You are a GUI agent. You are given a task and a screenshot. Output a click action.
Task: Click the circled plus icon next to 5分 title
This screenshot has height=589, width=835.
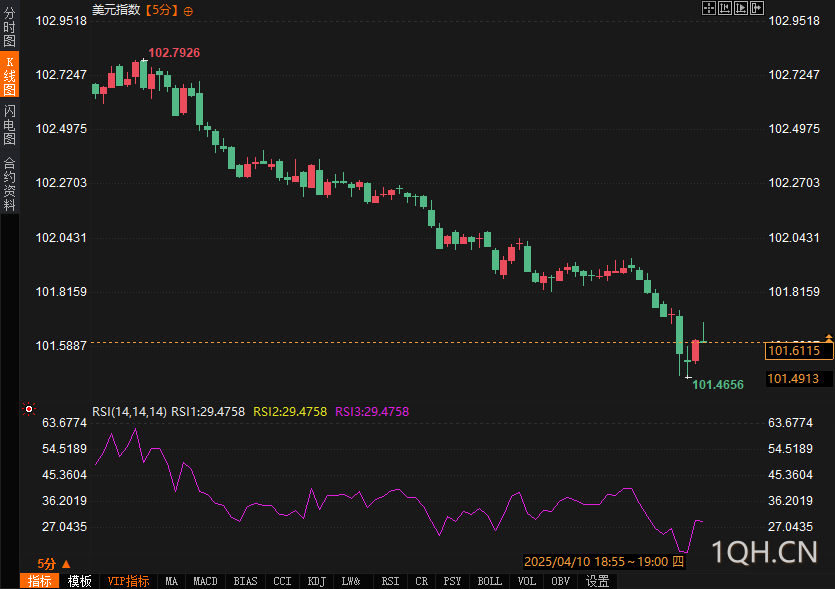coord(189,10)
